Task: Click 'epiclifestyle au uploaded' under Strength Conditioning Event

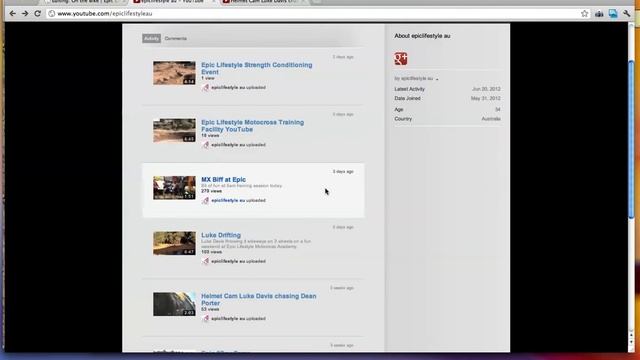Action: tap(238, 87)
